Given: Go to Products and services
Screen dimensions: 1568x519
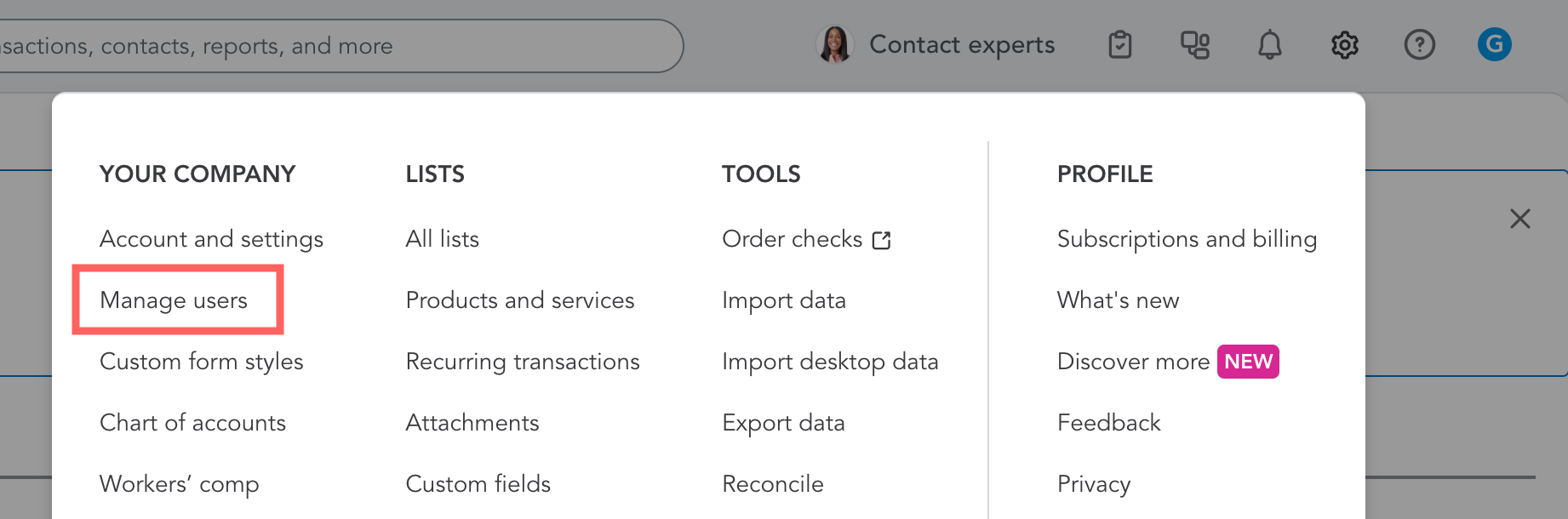Looking at the screenshot, I should [519, 300].
